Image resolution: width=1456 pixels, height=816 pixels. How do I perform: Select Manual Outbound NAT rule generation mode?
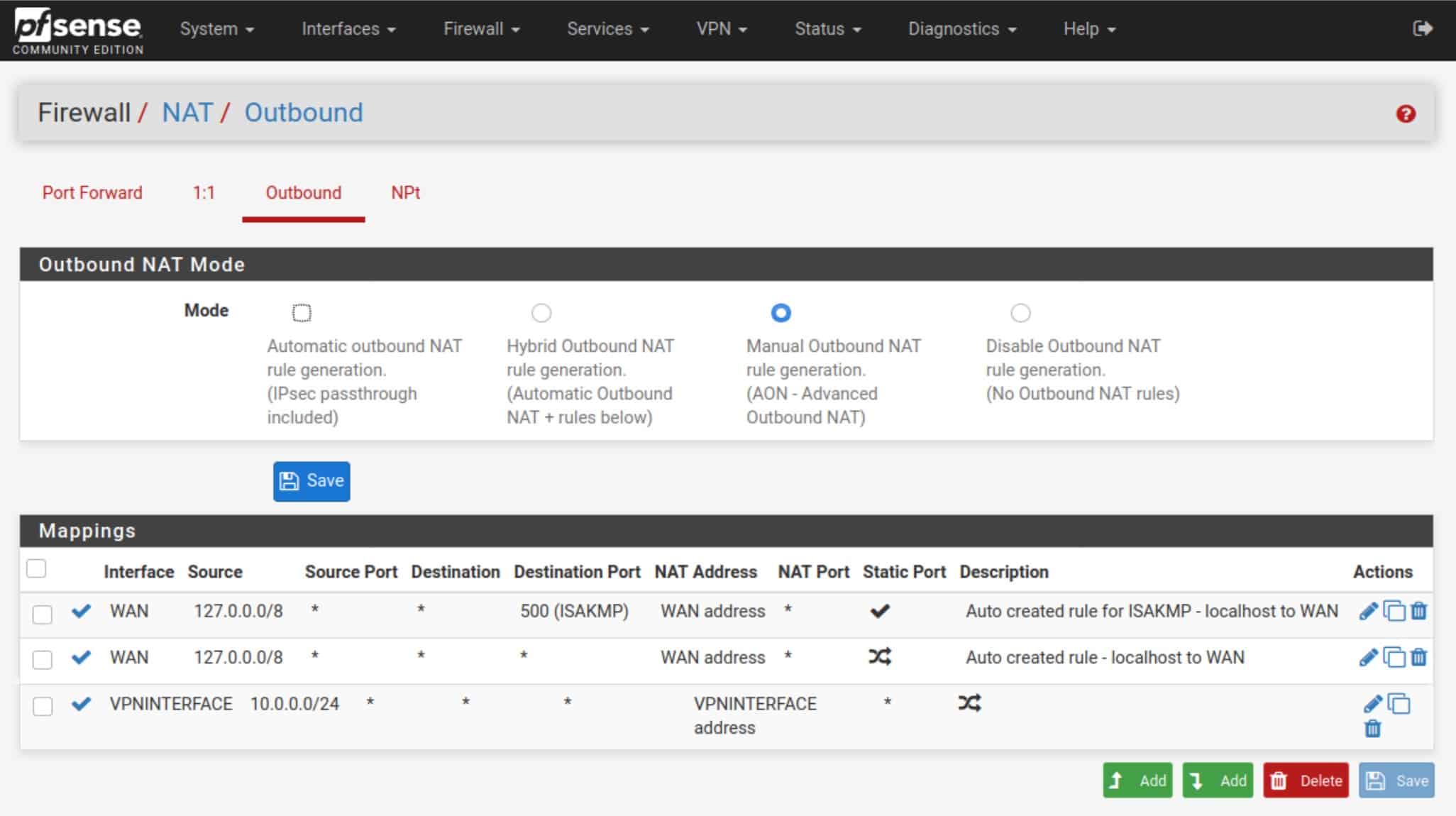tap(781, 313)
